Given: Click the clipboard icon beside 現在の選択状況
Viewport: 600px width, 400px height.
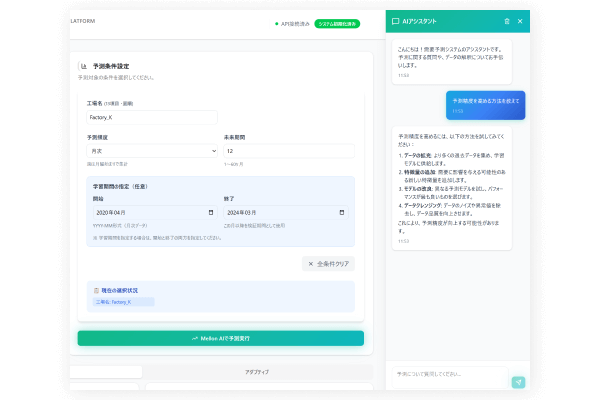Looking at the screenshot, I should coord(96,290).
